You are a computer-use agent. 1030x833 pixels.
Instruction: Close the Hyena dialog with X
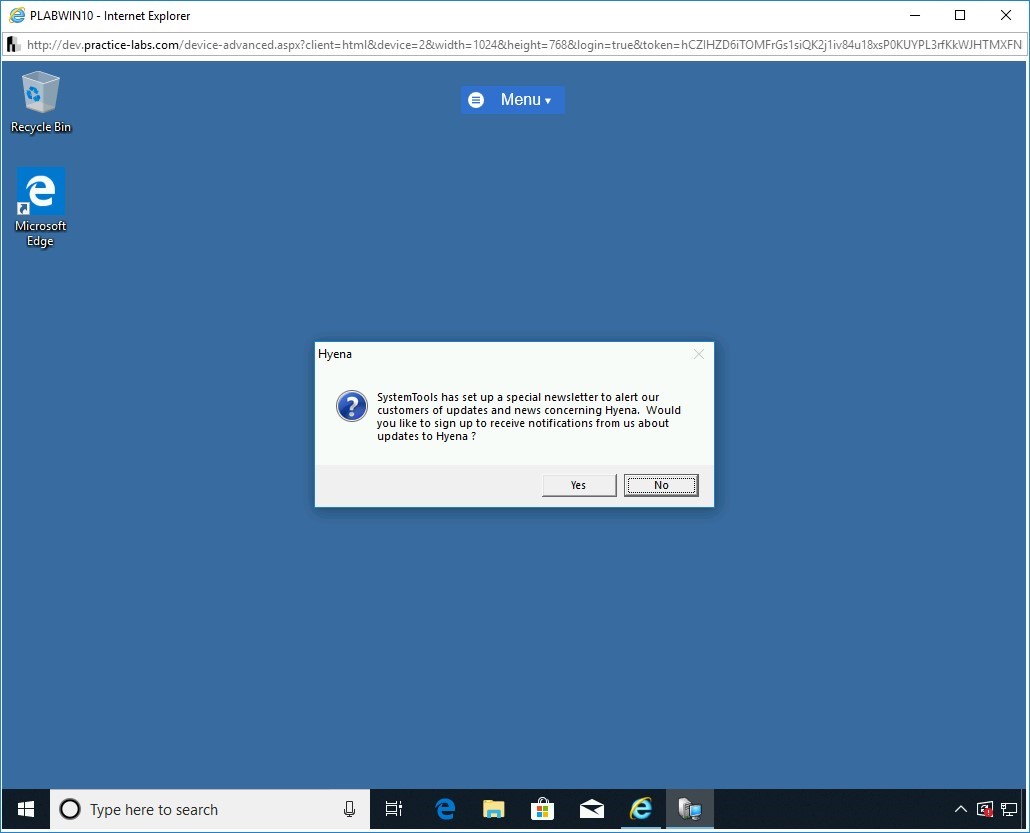pyautogui.click(x=699, y=354)
